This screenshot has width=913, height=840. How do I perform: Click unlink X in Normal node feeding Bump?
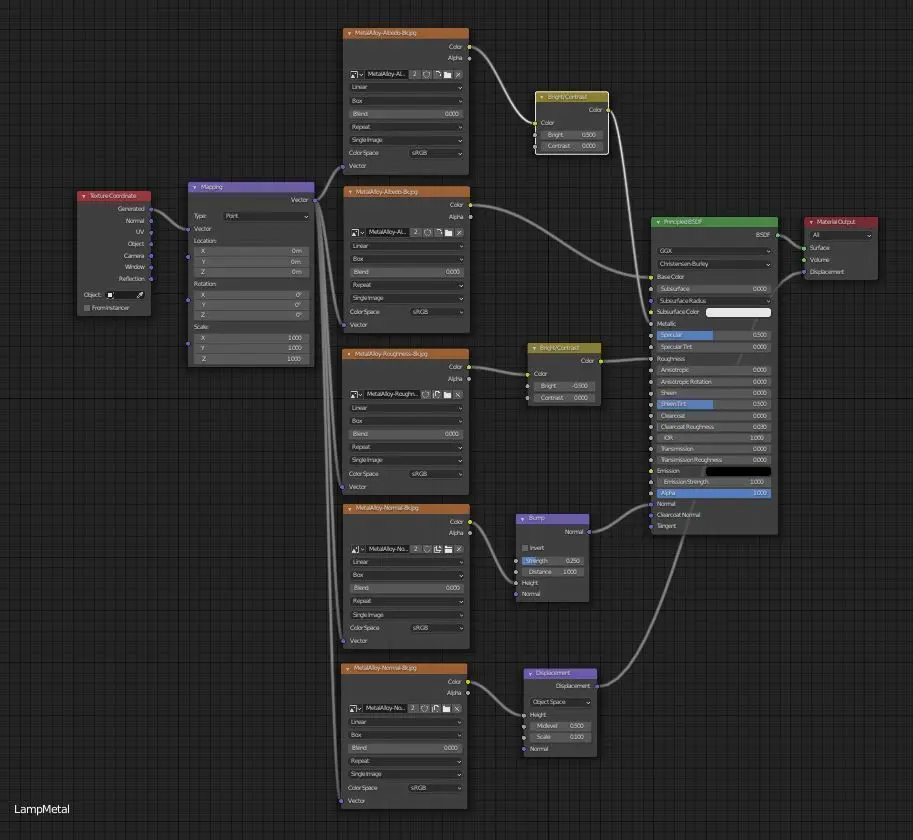coord(459,549)
